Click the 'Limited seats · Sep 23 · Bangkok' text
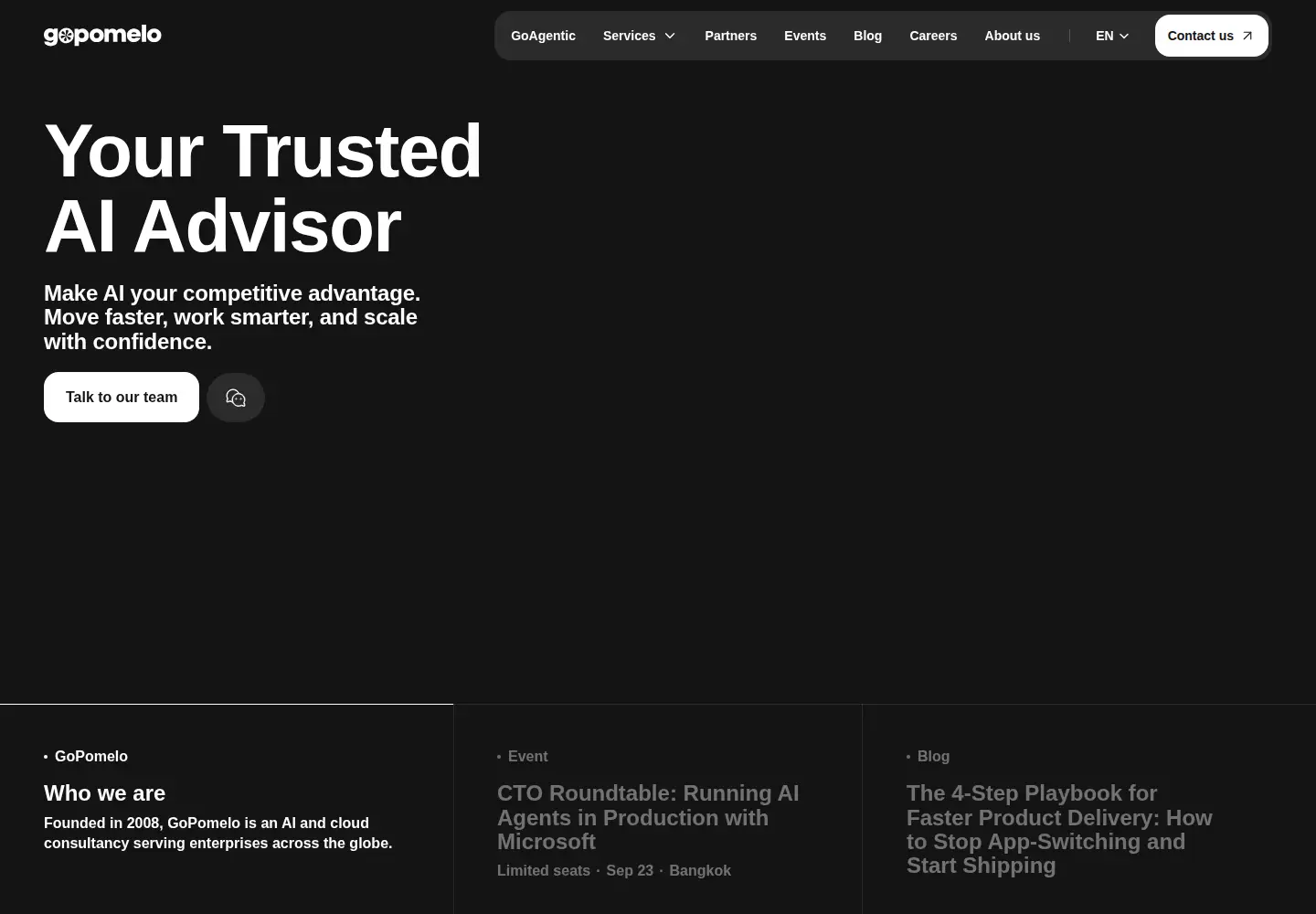This screenshot has width=1316, height=914. (614, 870)
